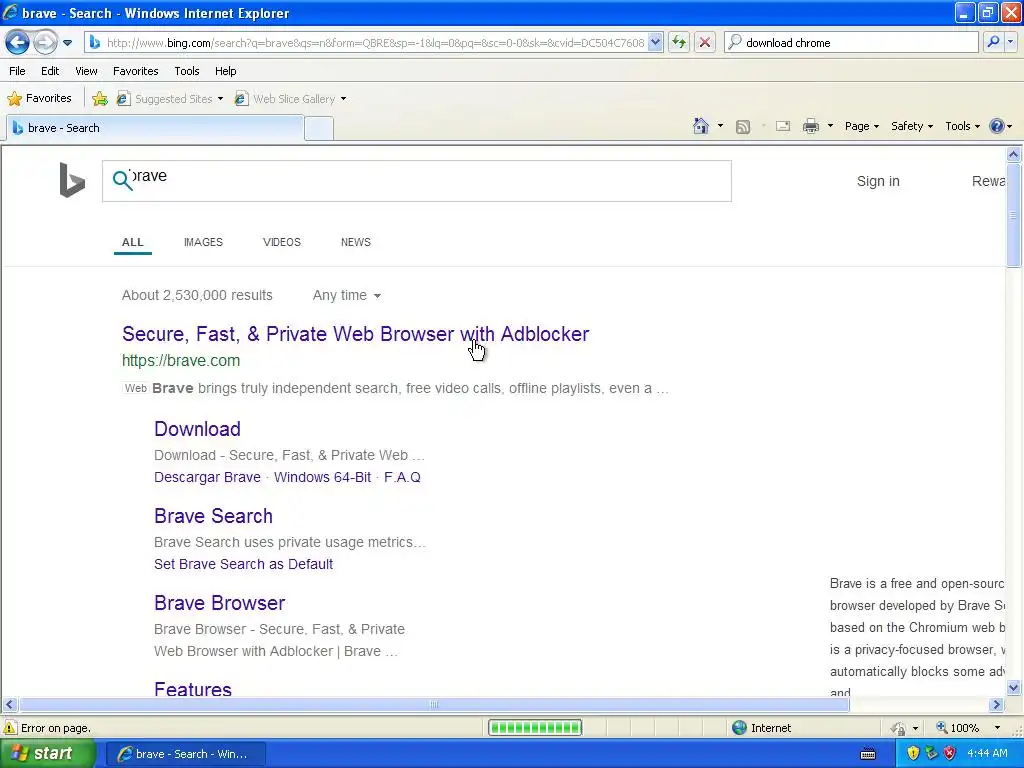This screenshot has height=768, width=1024.
Task: Click the Read Mail envelope icon
Action: click(783, 126)
